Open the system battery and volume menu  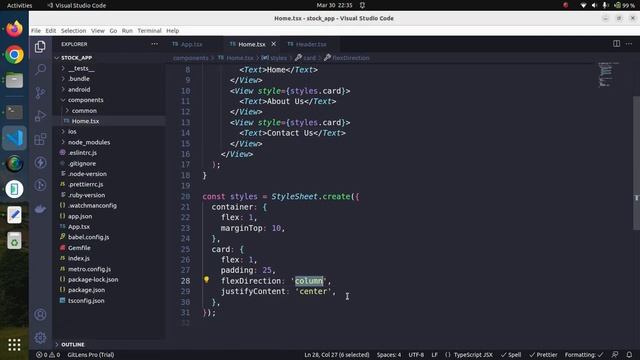click(607, 5)
